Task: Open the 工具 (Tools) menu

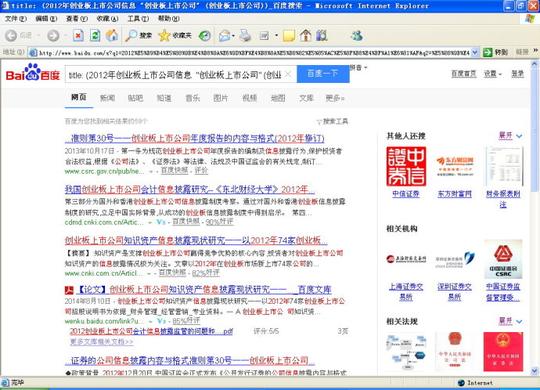Action: [138, 19]
